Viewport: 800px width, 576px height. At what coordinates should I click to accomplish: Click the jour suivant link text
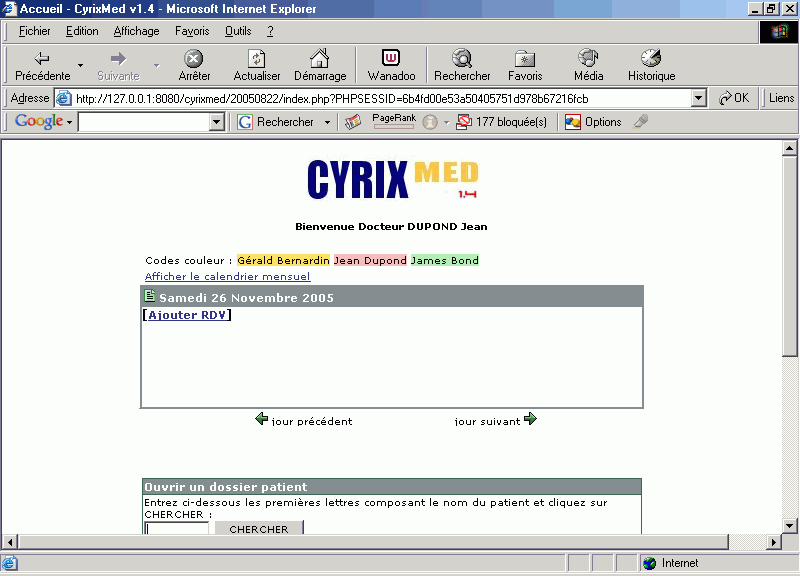[x=487, y=421]
